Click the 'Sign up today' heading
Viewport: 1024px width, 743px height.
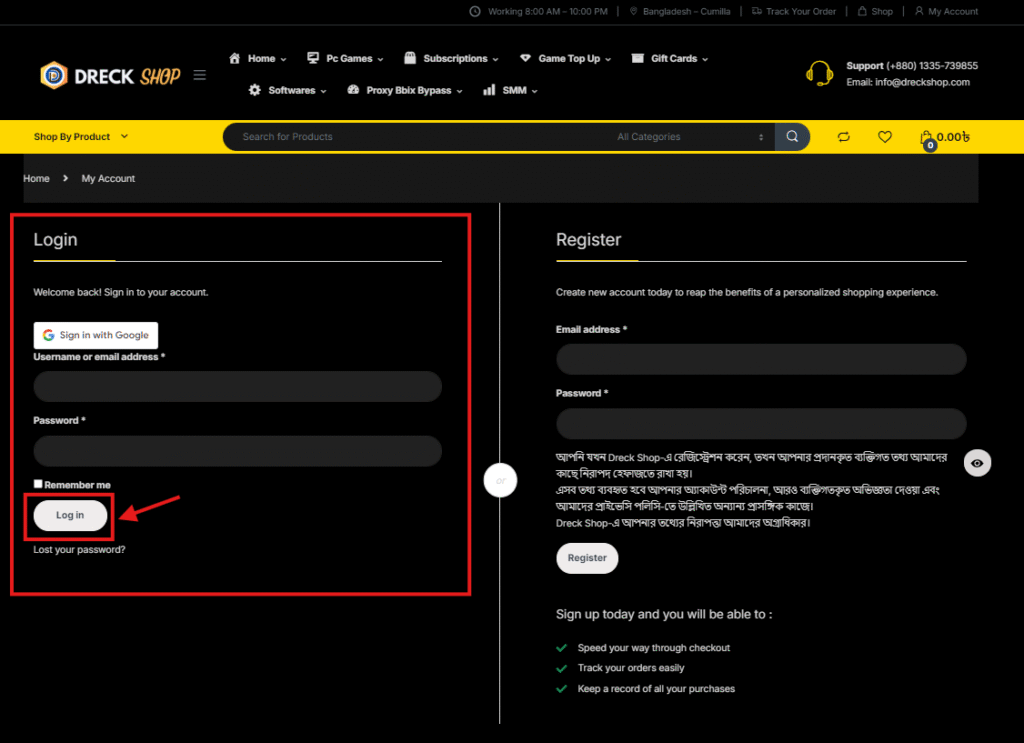click(664, 614)
